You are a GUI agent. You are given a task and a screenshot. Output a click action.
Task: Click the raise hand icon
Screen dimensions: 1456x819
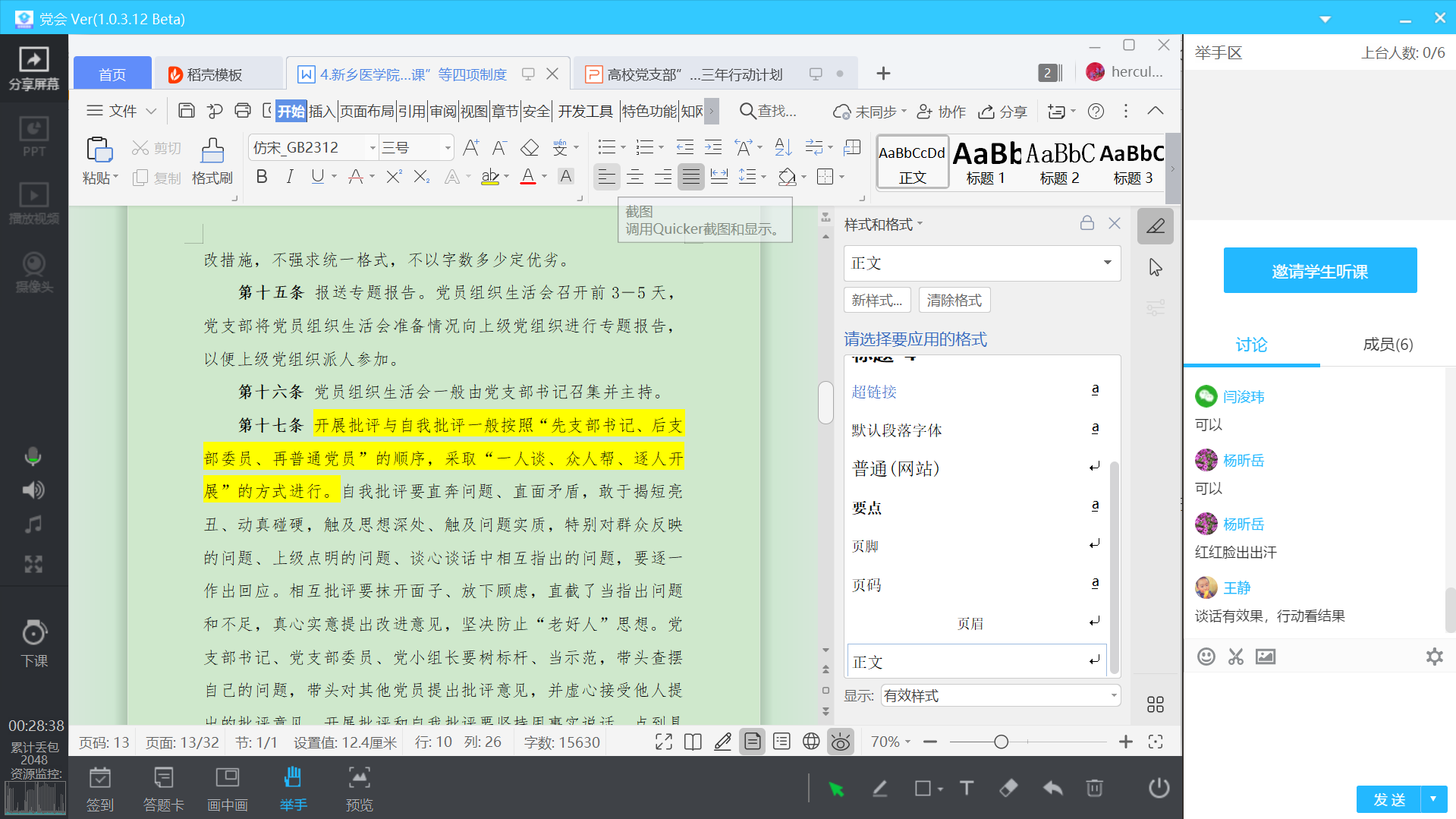[x=293, y=779]
